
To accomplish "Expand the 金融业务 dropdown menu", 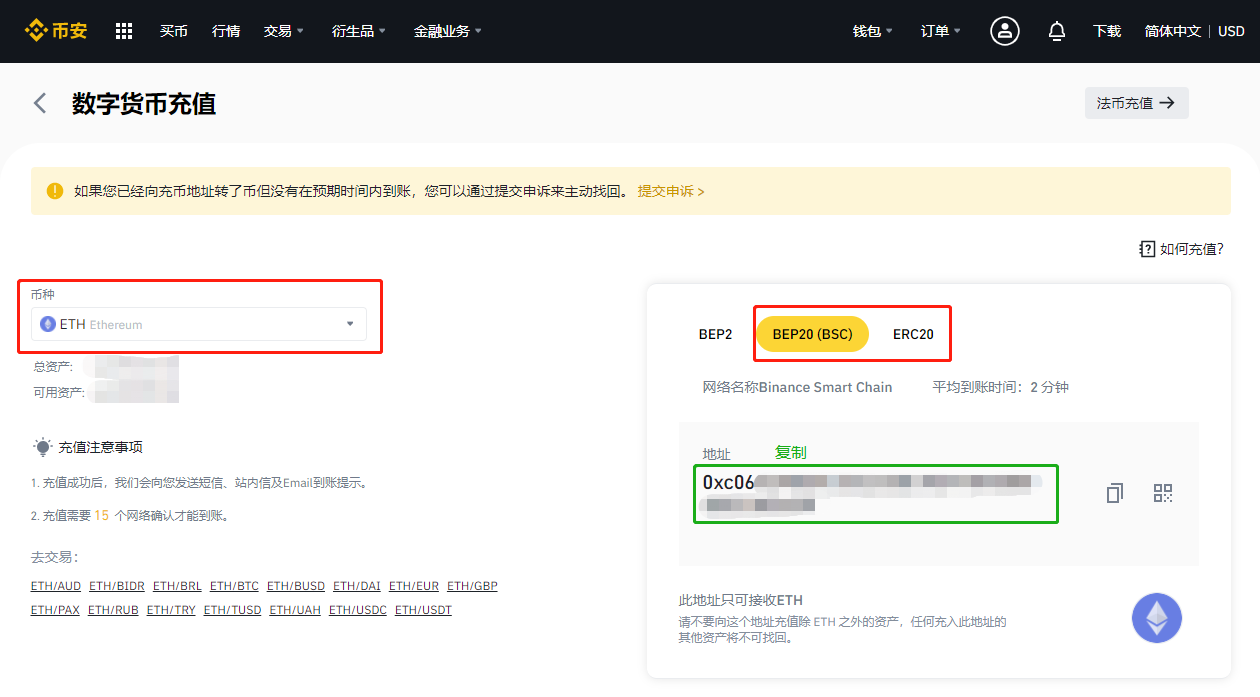I will pyautogui.click(x=448, y=31).
